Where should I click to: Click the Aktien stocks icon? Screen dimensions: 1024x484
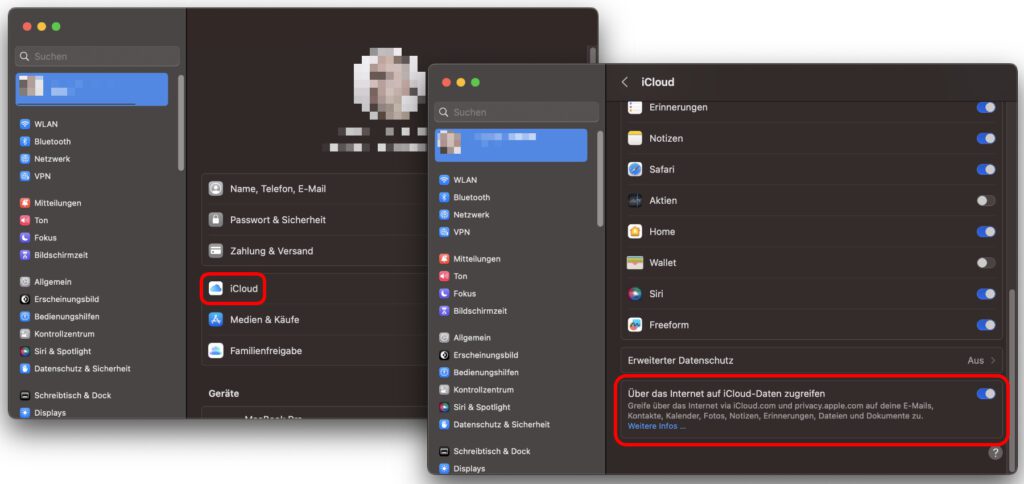coord(634,200)
